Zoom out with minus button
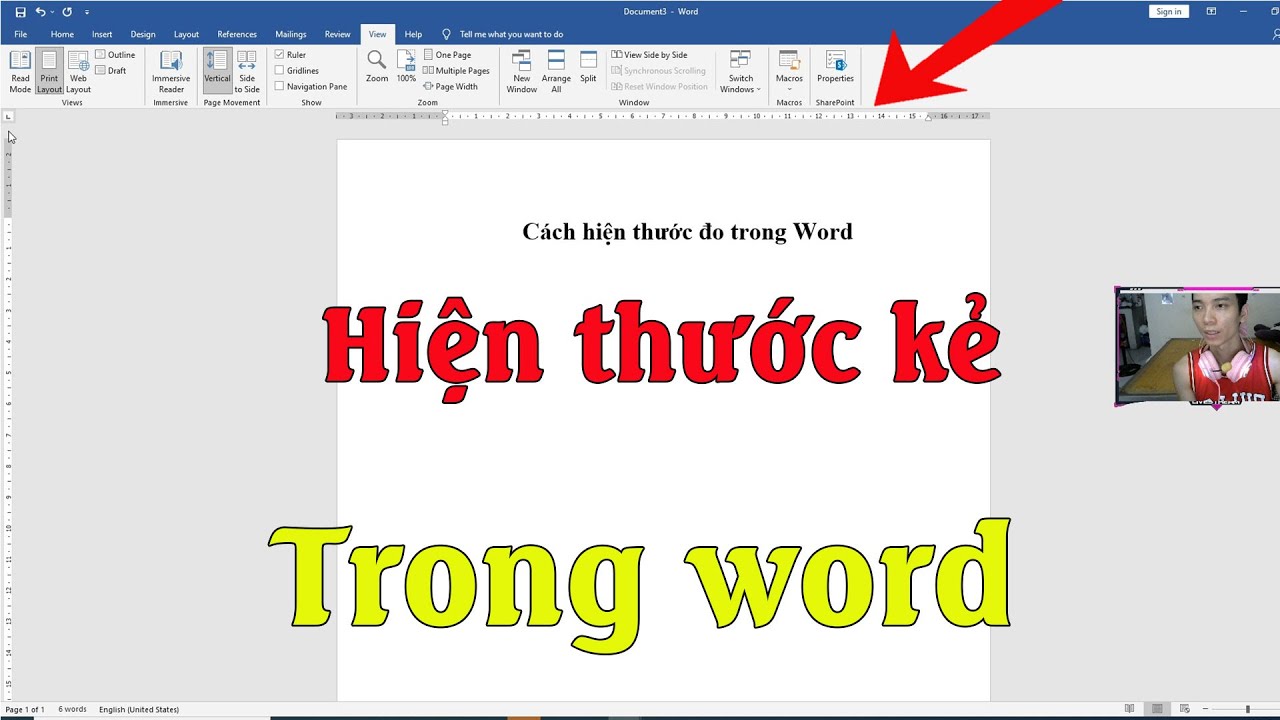This screenshot has height=720, width=1280. pos(1206,709)
